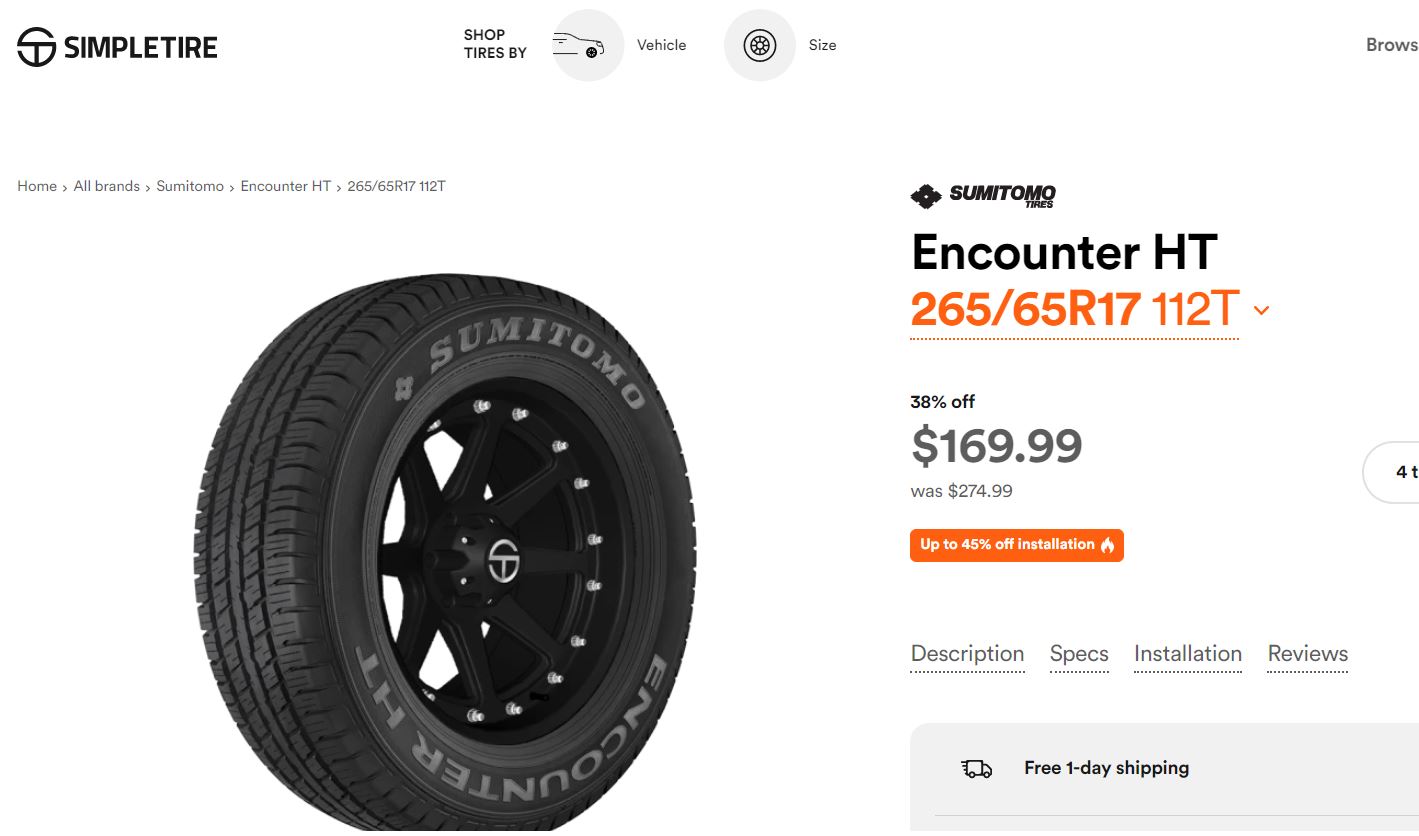Click the fire icon on installation badge
1419x836 pixels.
[x=1107, y=545]
